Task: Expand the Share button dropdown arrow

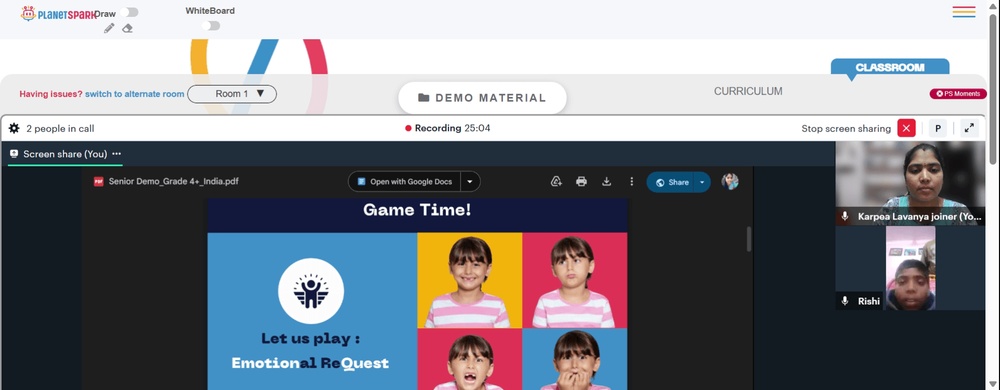Action: pos(702,182)
